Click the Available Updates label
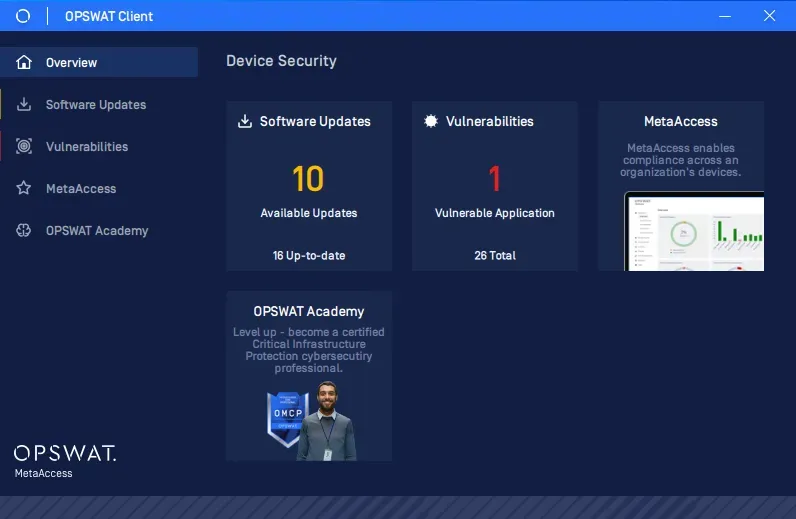Image resolution: width=796 pixels, height=519 pixels. coord(309,213)
